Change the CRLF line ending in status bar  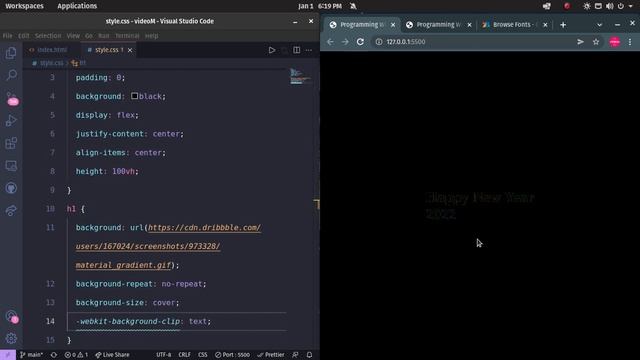pos(184,355)
